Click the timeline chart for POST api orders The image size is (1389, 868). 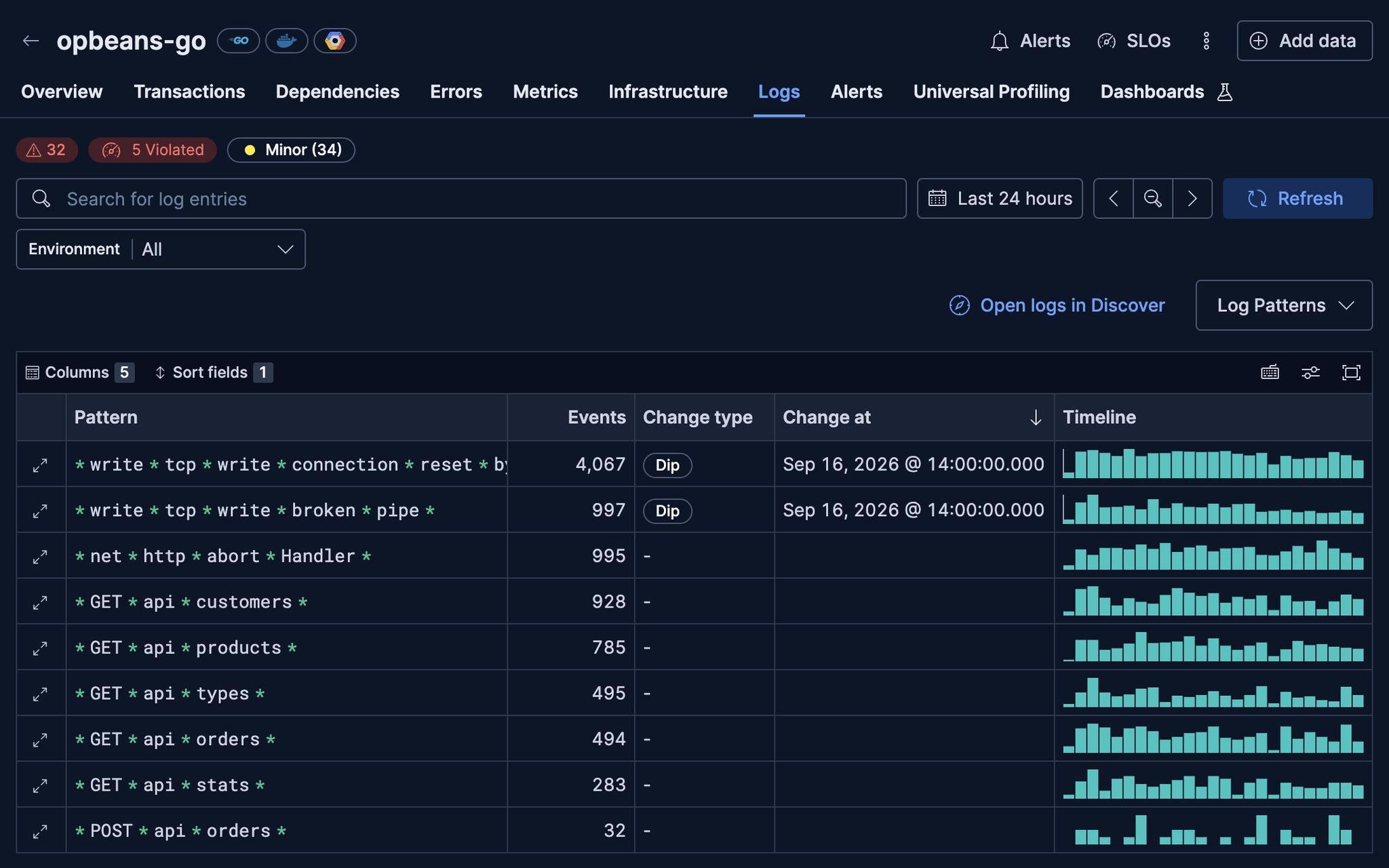pos(1213,829)
